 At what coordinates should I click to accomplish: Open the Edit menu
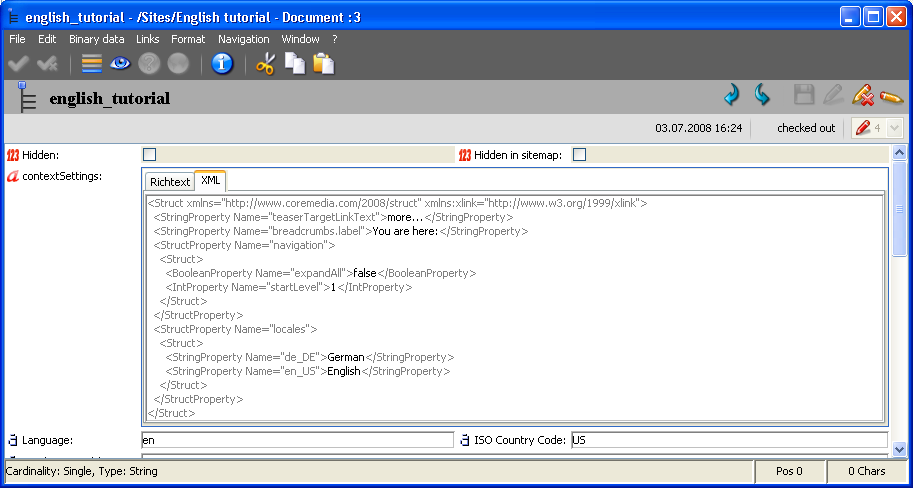47,39
